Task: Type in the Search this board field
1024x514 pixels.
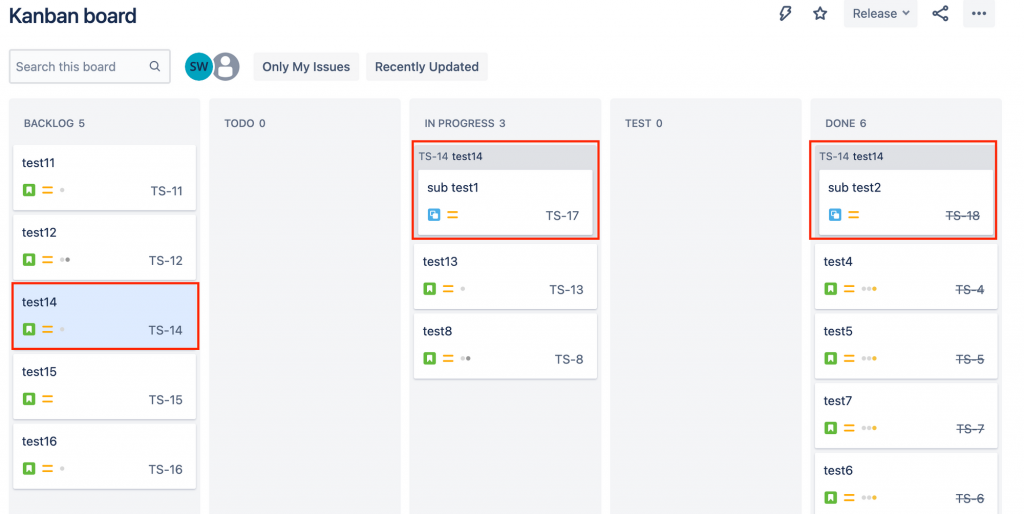Action: (x=78, y=67)
